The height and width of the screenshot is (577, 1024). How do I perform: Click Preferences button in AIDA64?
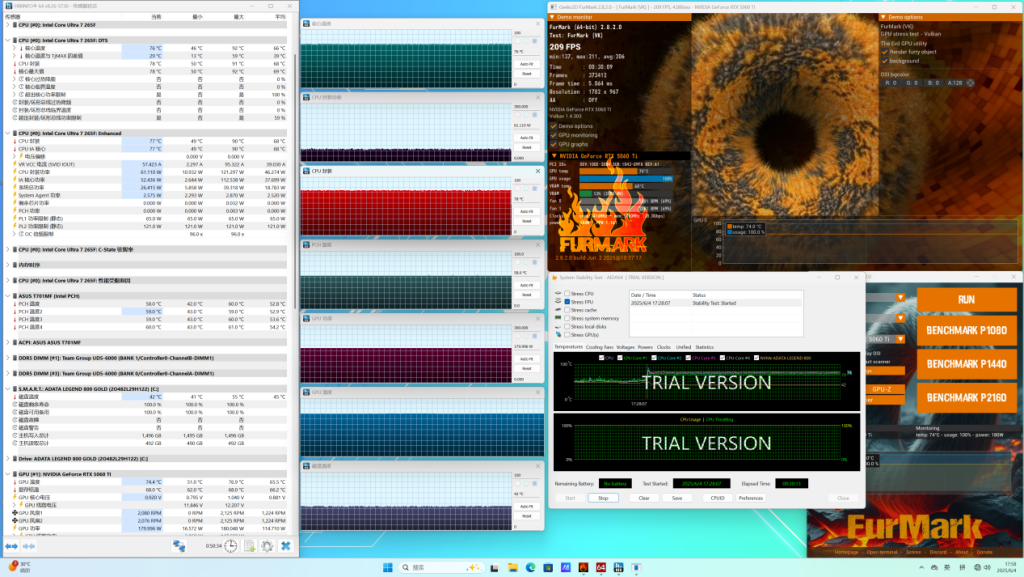(750, 498)
